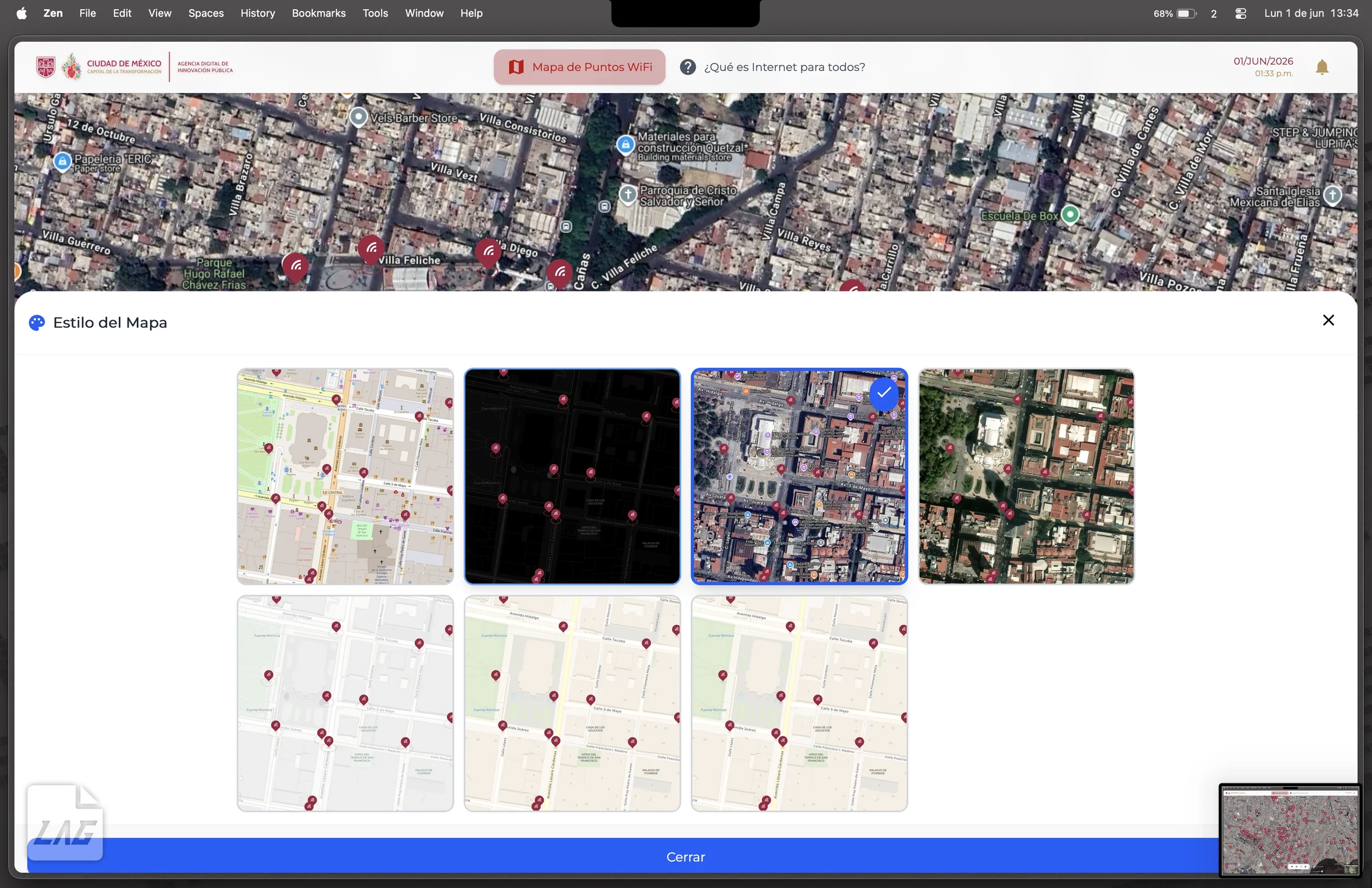
Task: Click the WiFi marker by Cañas street
Action: click(560, 273)
